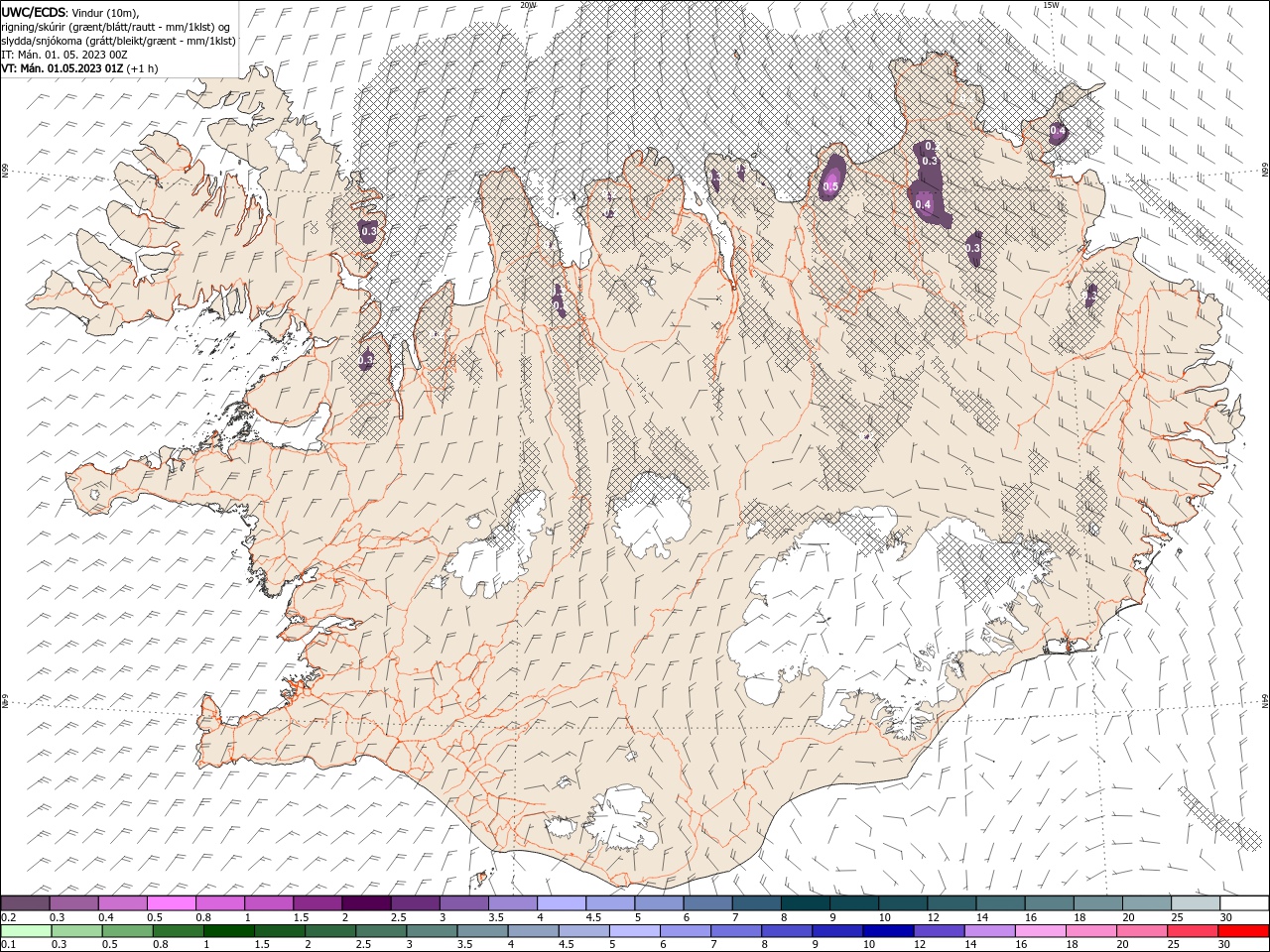Select the dark teal snow swatch between 8 and 9
Viewport: 1270px width, 952px height.
click(805, 903)
